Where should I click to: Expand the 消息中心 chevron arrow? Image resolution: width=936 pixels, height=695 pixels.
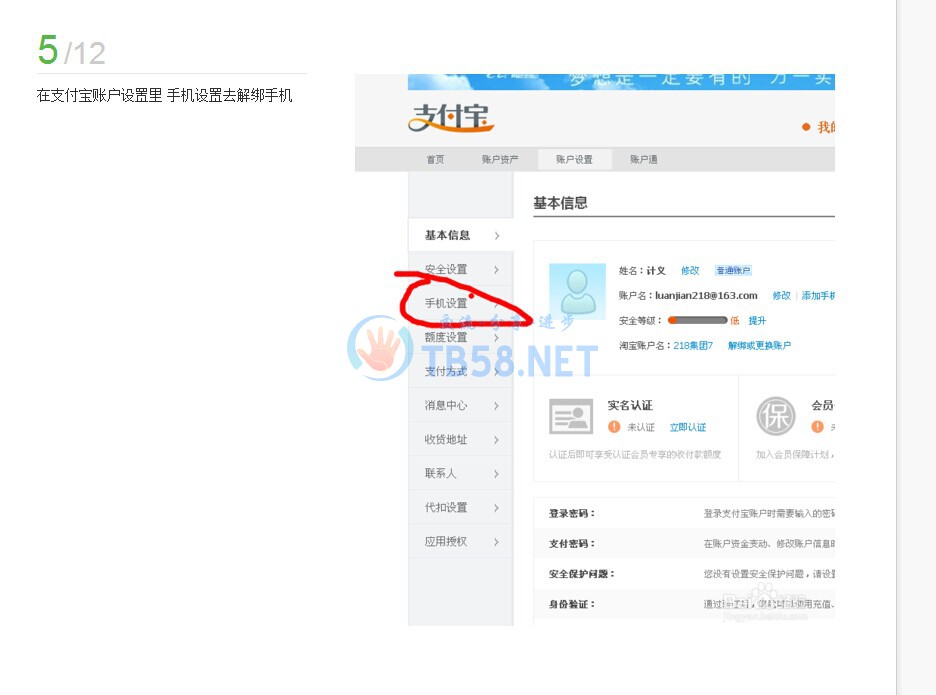[496, 406]
